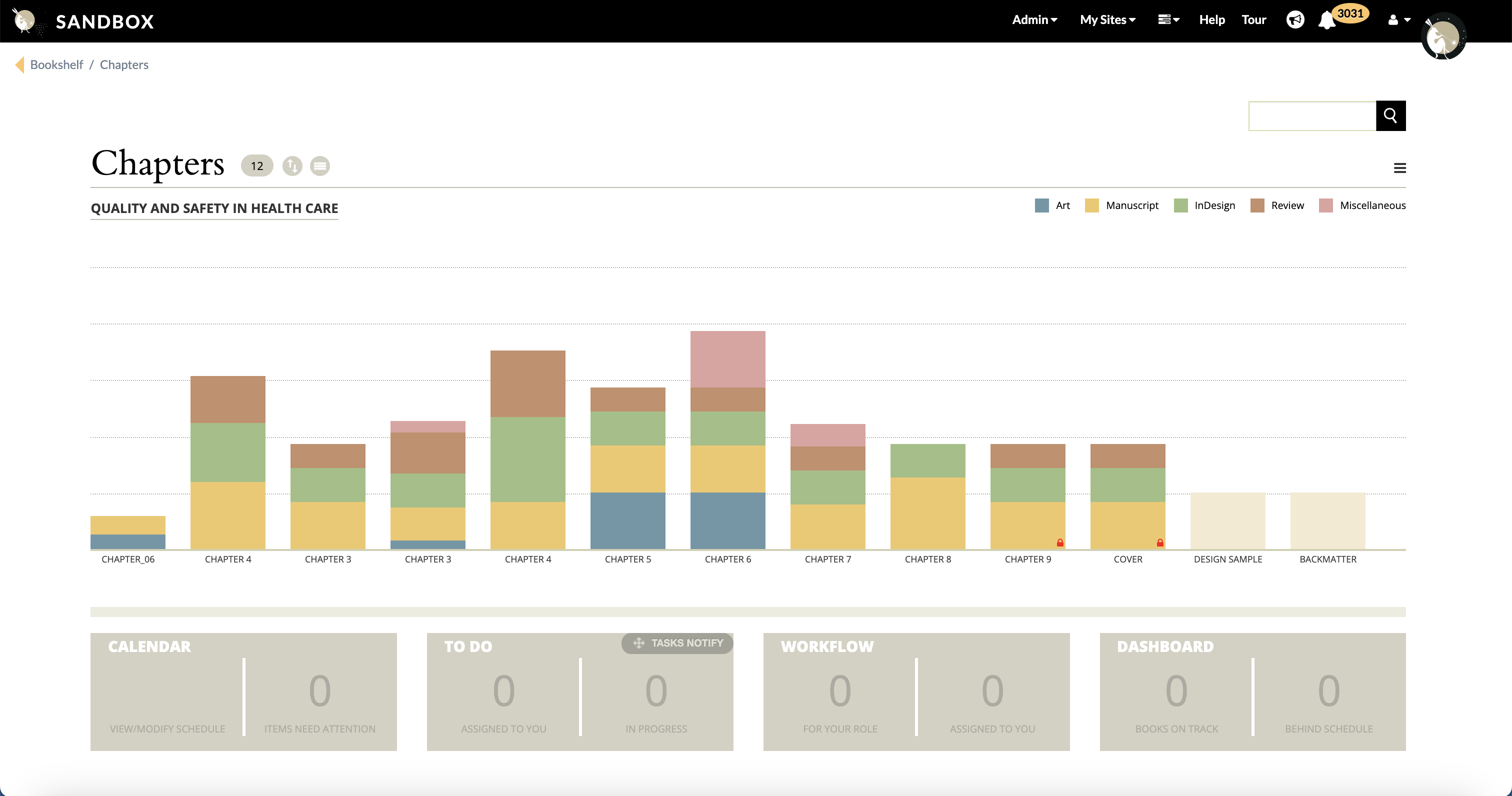
Task: Click the red lock on Chapter 9 bar
Action: (1060, 543)
